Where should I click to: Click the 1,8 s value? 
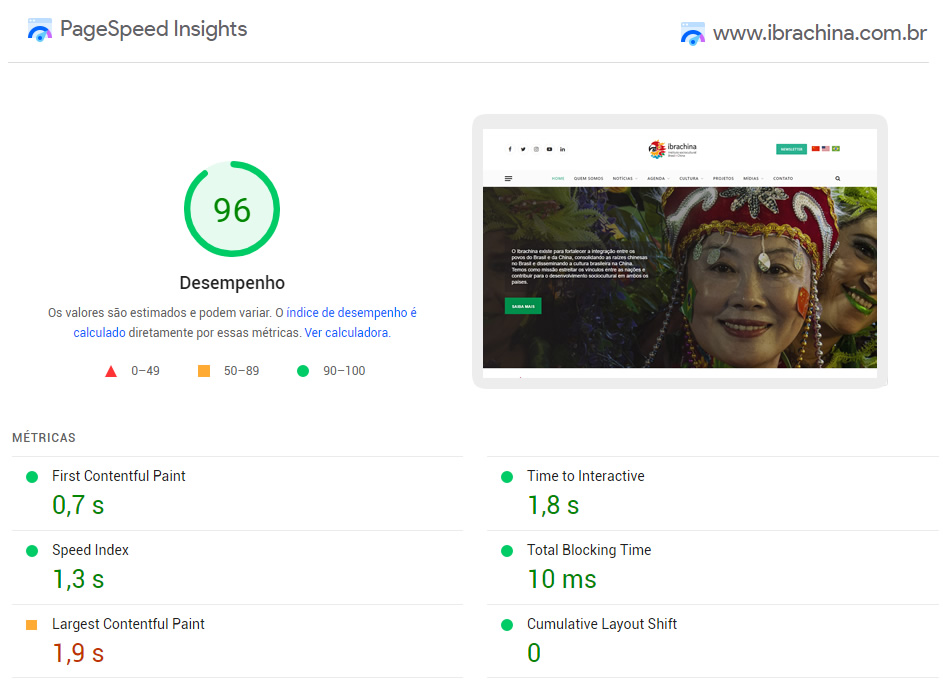553,505
